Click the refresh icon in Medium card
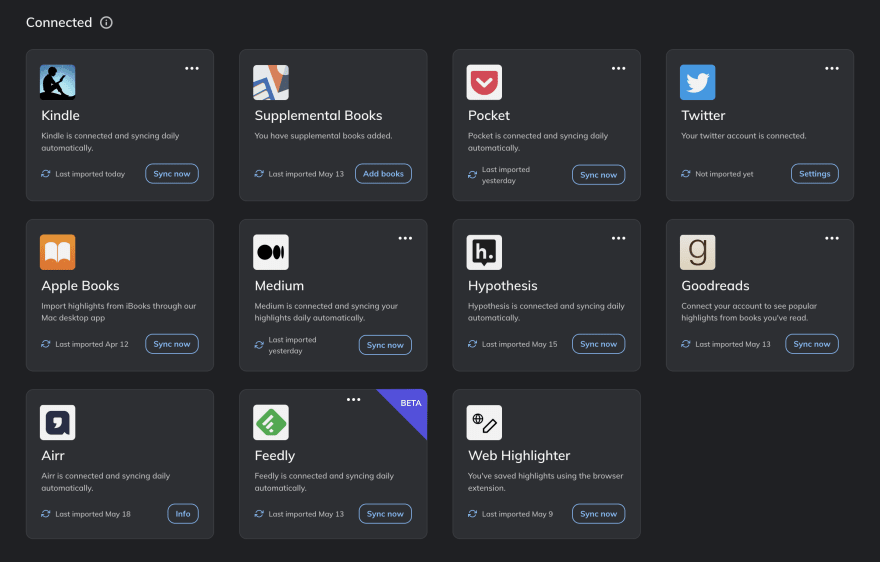 tap(259, 345)
